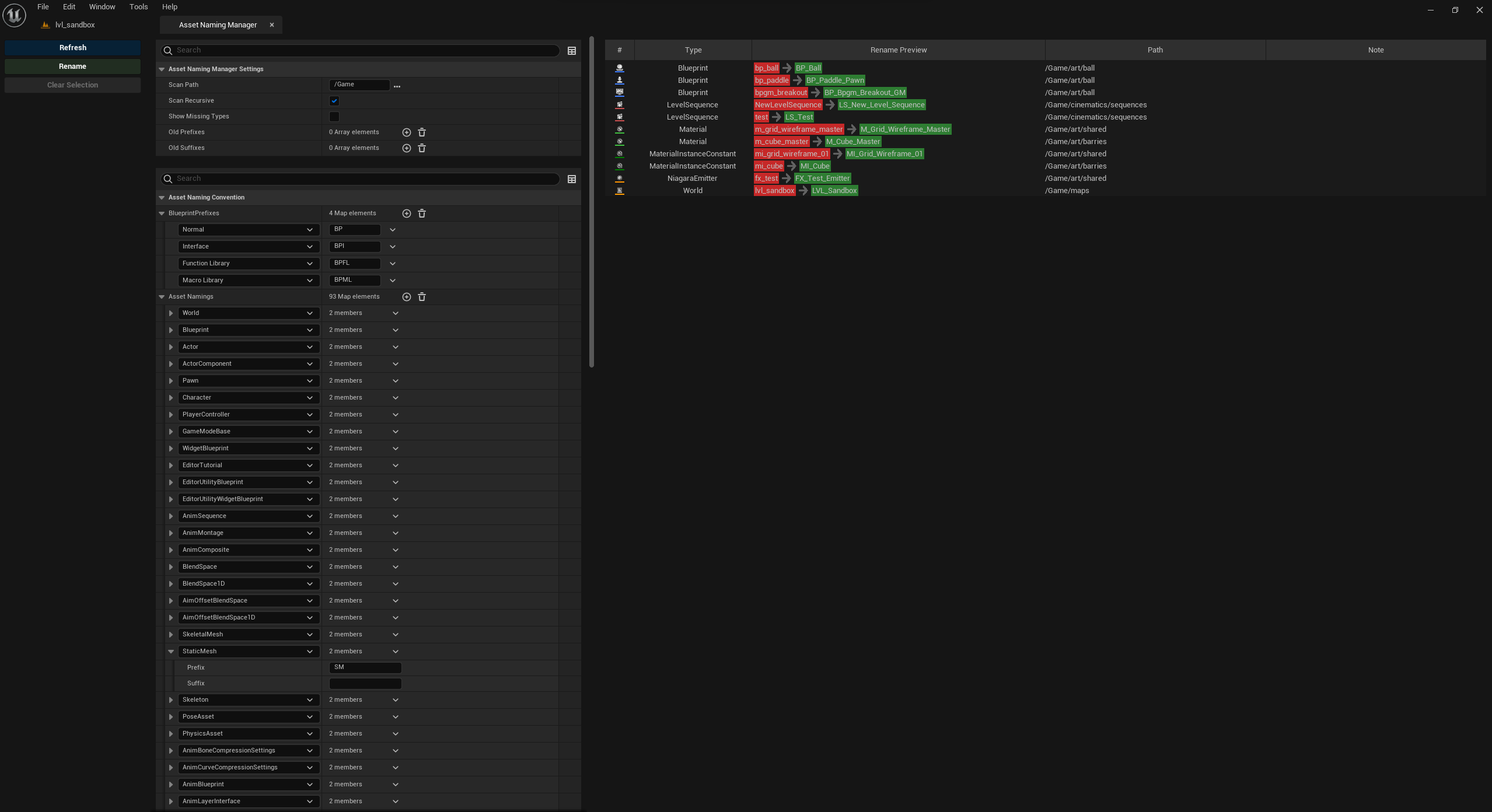Click the add element icon for Old Prefixes
The width and height of the screenshot is (1492, 812).
pyautogui.click(x=407, y=132)
